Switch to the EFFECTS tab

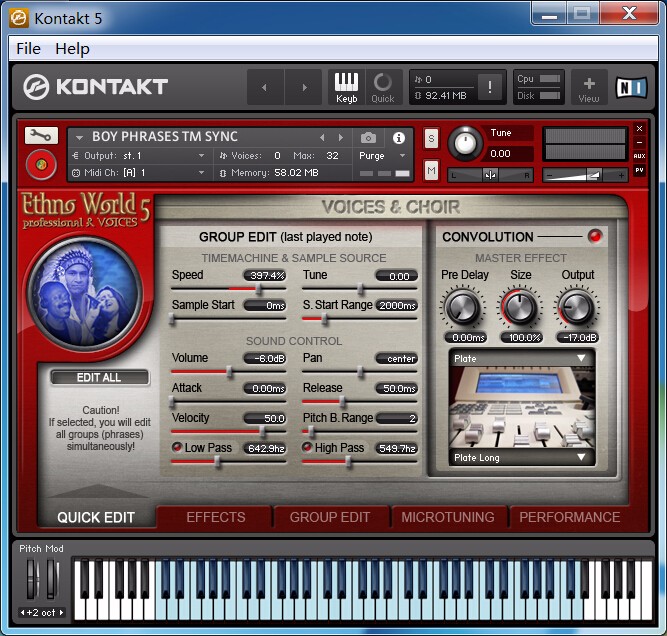click(x=215, y=517)
